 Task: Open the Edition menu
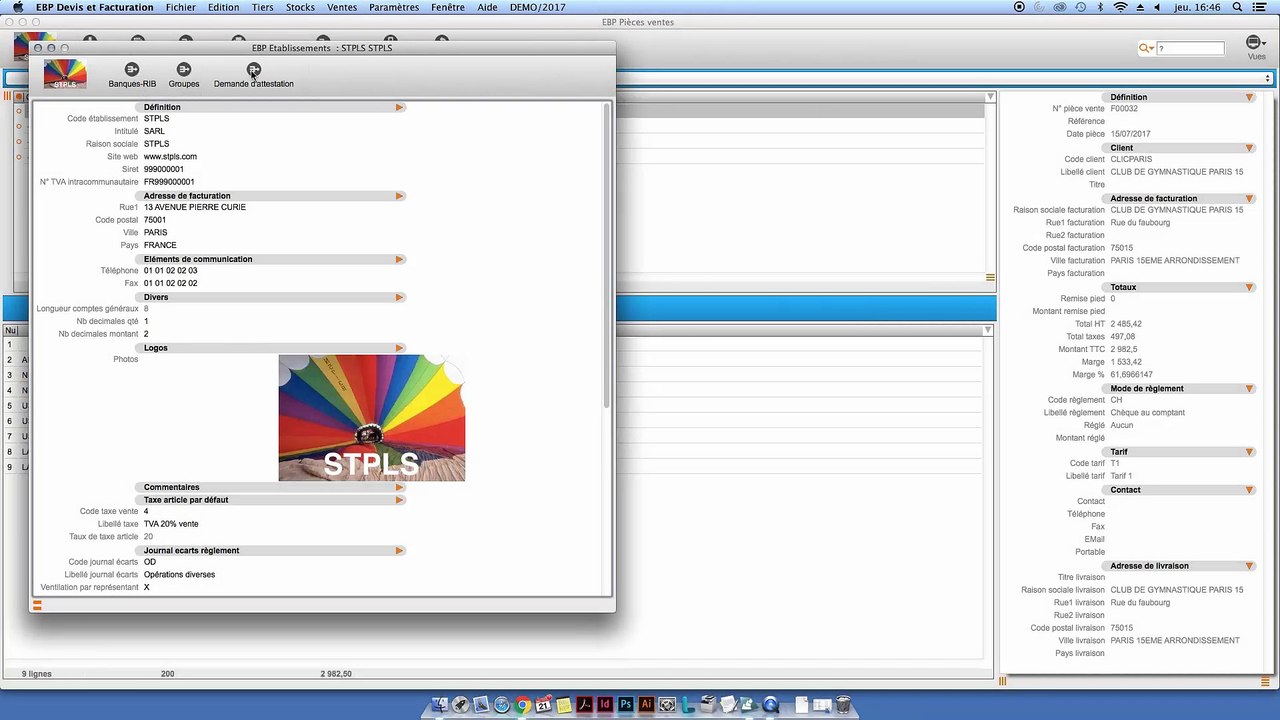click(x=223, y=7)
